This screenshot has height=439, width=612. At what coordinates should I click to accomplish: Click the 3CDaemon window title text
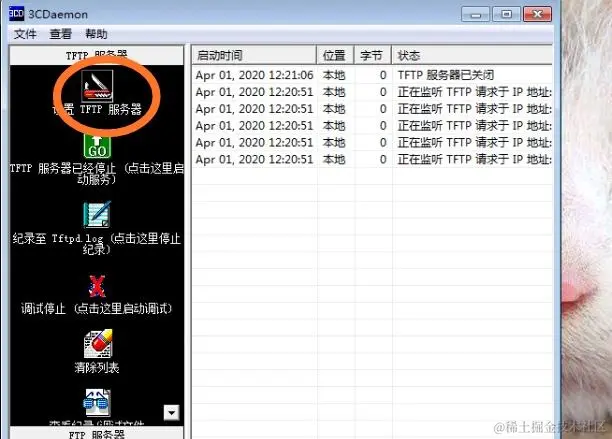pos(58,14)
